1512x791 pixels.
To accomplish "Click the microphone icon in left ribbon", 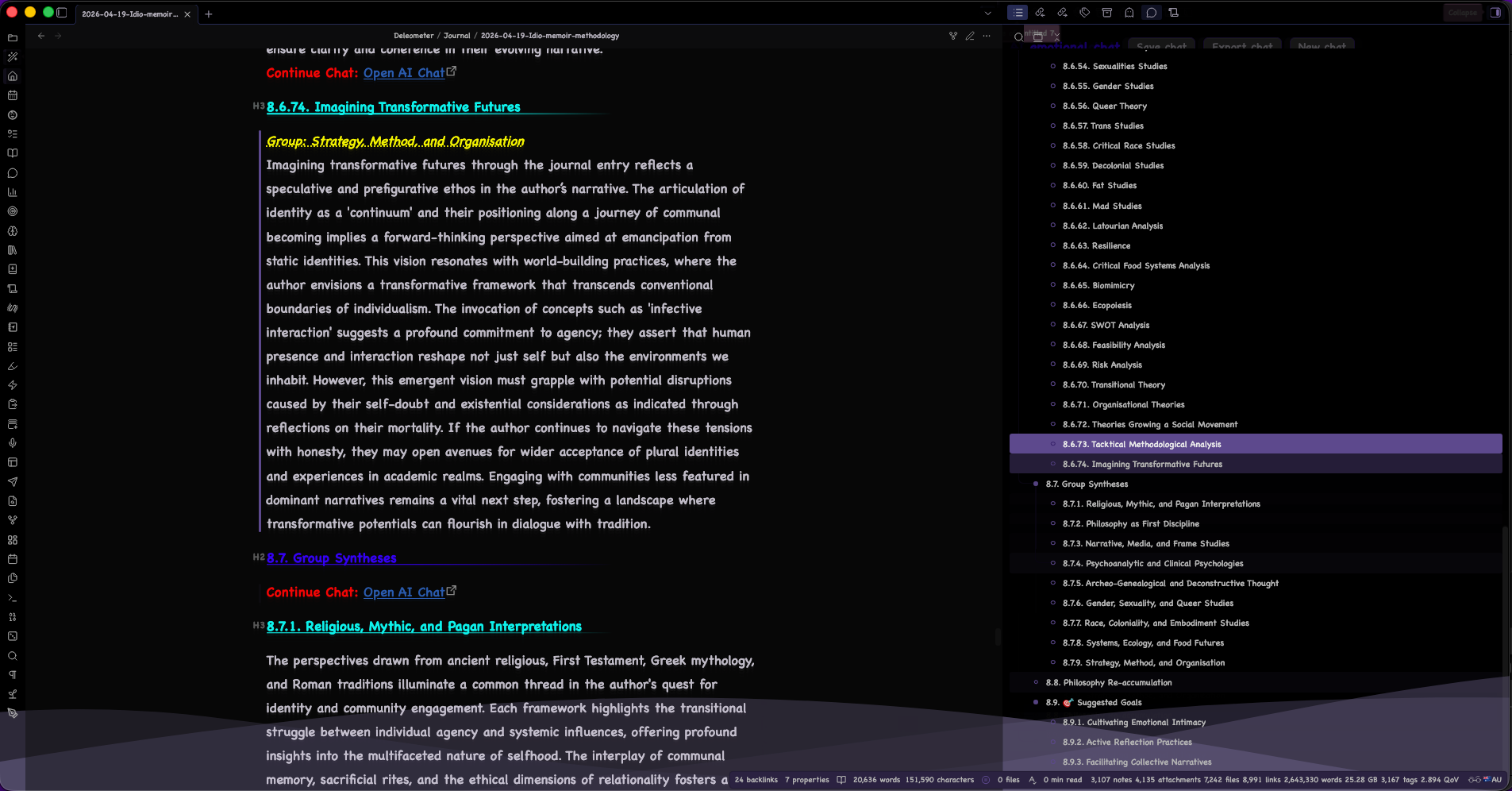I will pos(13,443).
